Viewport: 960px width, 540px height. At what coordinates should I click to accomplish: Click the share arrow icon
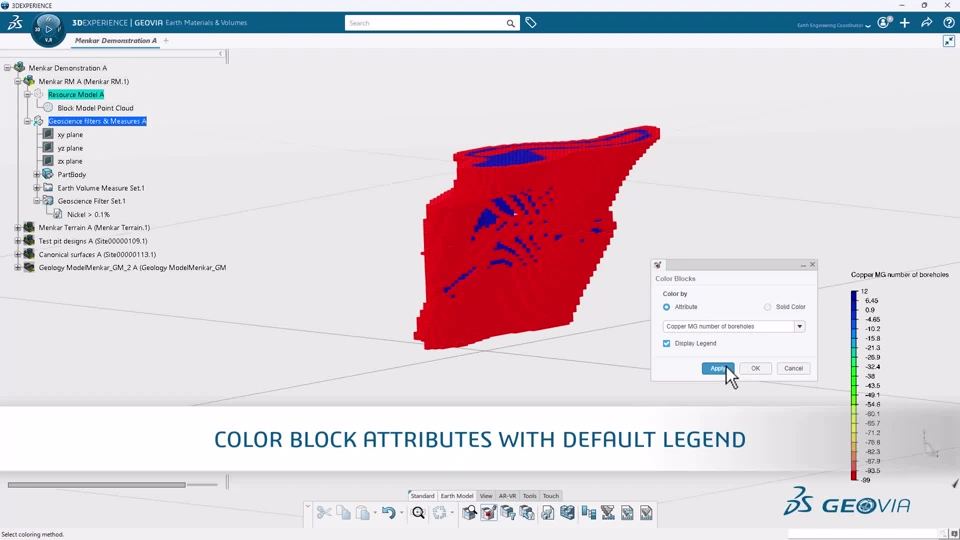(927, 23)
